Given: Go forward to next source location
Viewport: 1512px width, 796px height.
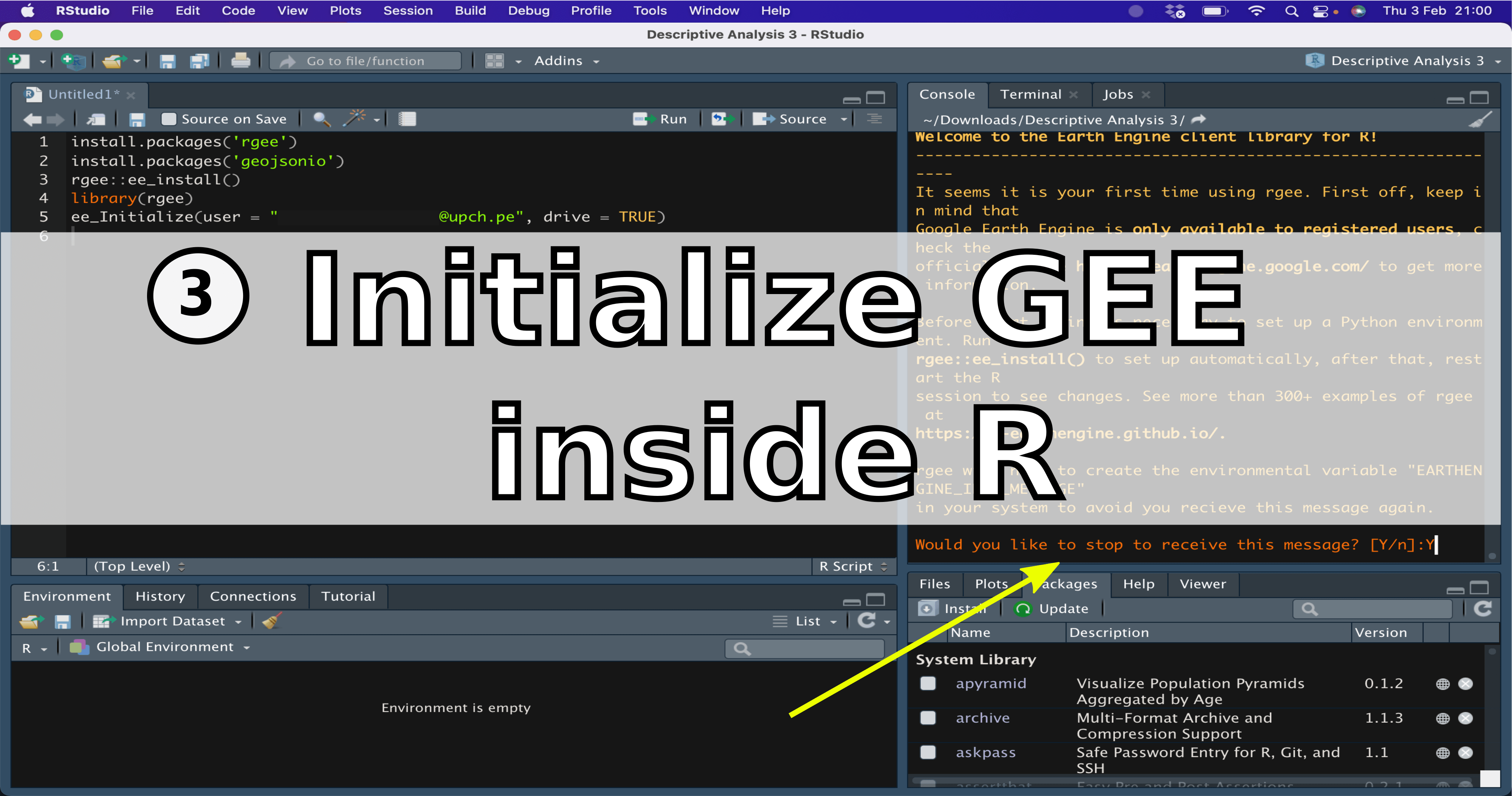Looking at the screenshot, I should pos(56,120).
